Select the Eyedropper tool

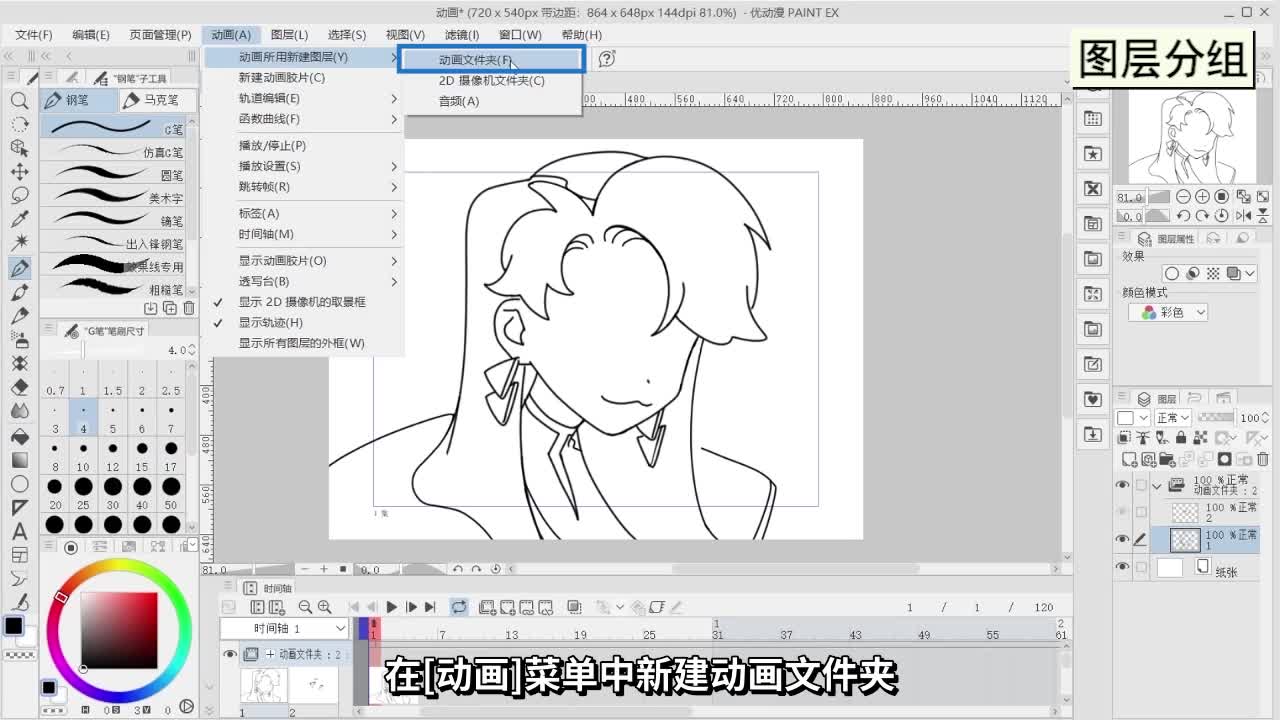pos(19,219)
